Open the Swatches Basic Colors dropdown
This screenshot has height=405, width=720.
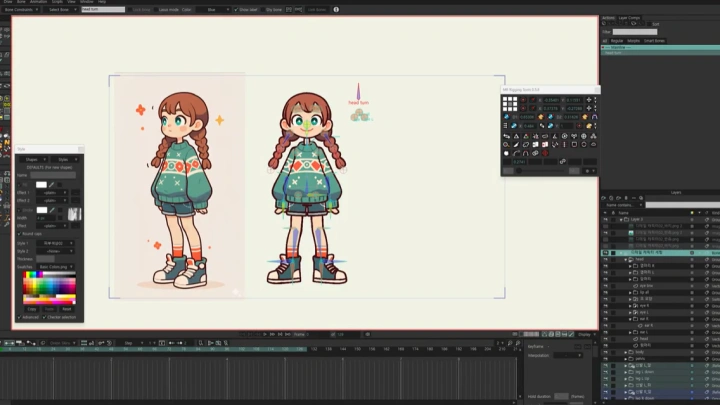[53, 267]
